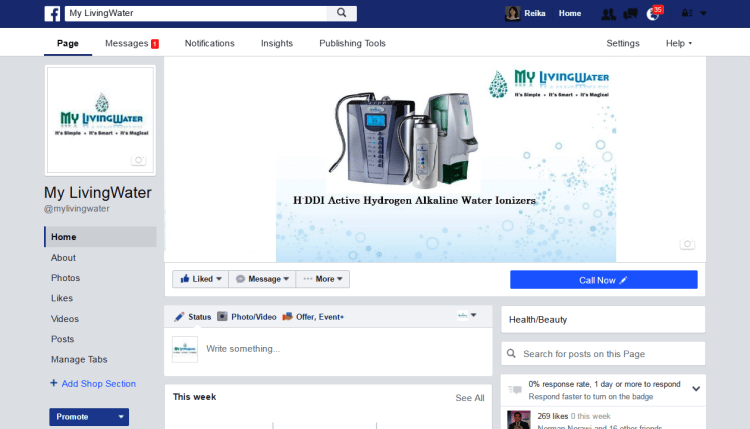Open the account dropdown arrow in top bar
Screen dimensions: 750x429
(703, 13)
